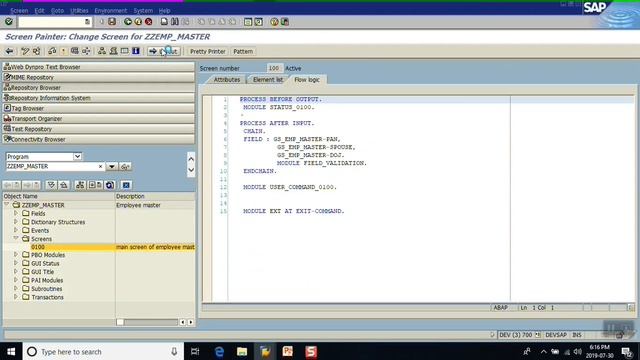Toggle the Fullscreen on/off icon
The width and height of the screenshot is (640, 360).
pyautogui.click(x=124, y=51)
